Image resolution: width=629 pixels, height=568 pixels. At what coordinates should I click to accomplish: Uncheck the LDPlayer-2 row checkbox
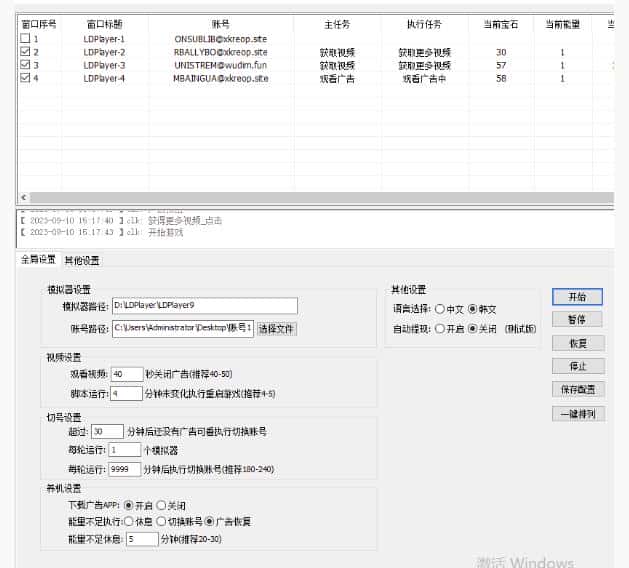pyautogui.click(x=26, y=51)
